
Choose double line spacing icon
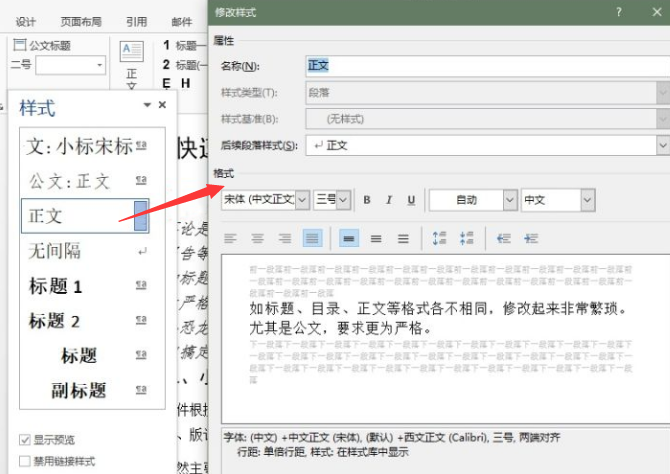(x=403, y=238)
